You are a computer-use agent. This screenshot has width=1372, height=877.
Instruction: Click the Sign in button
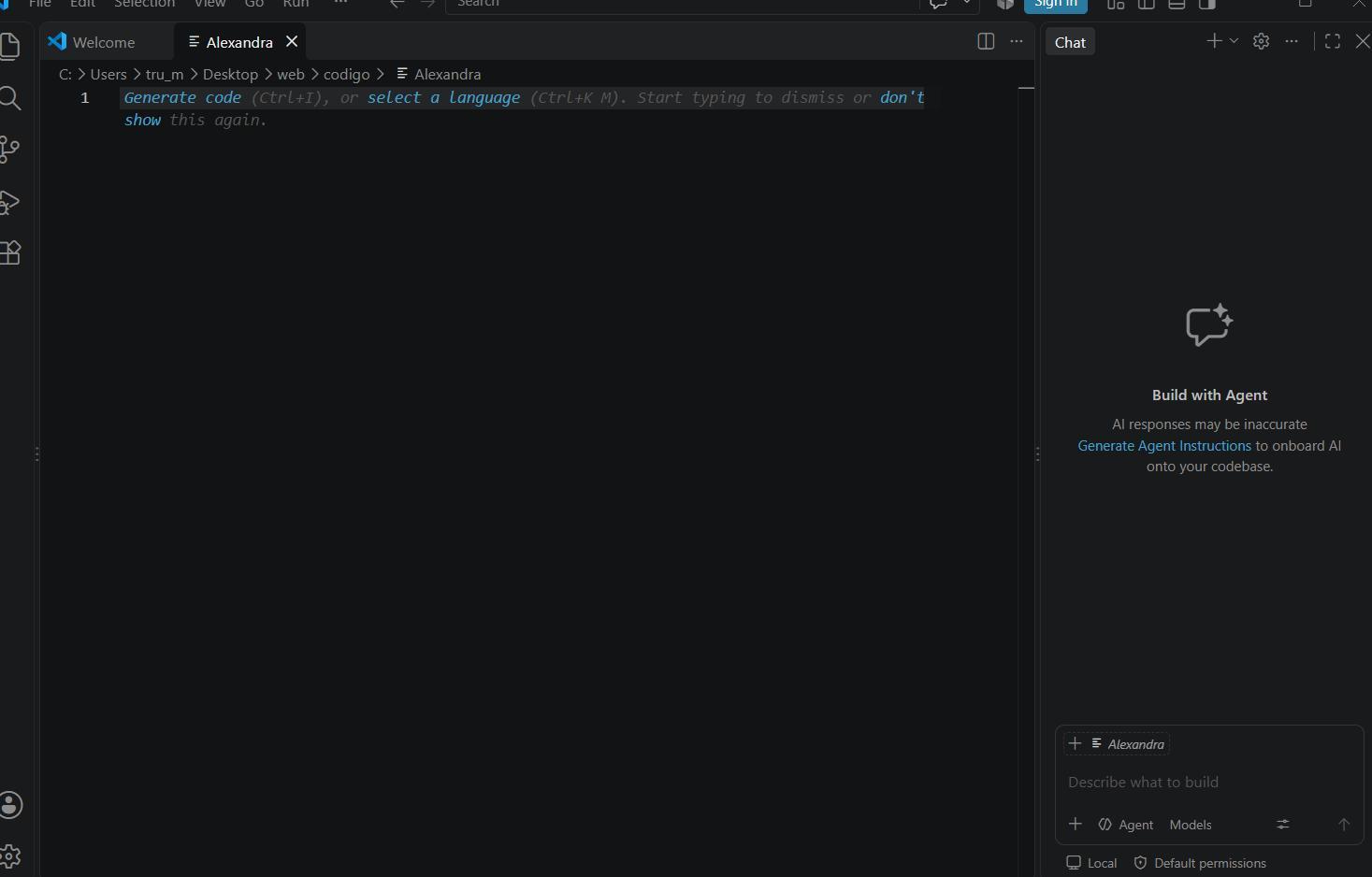coord(1056,4)
